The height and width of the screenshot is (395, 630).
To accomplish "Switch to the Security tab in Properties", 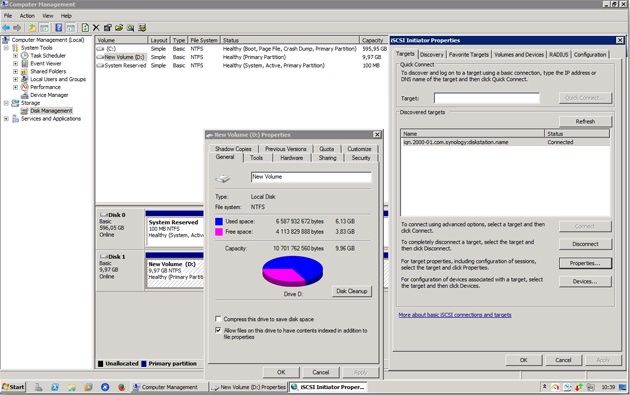I will pos(361,158).
